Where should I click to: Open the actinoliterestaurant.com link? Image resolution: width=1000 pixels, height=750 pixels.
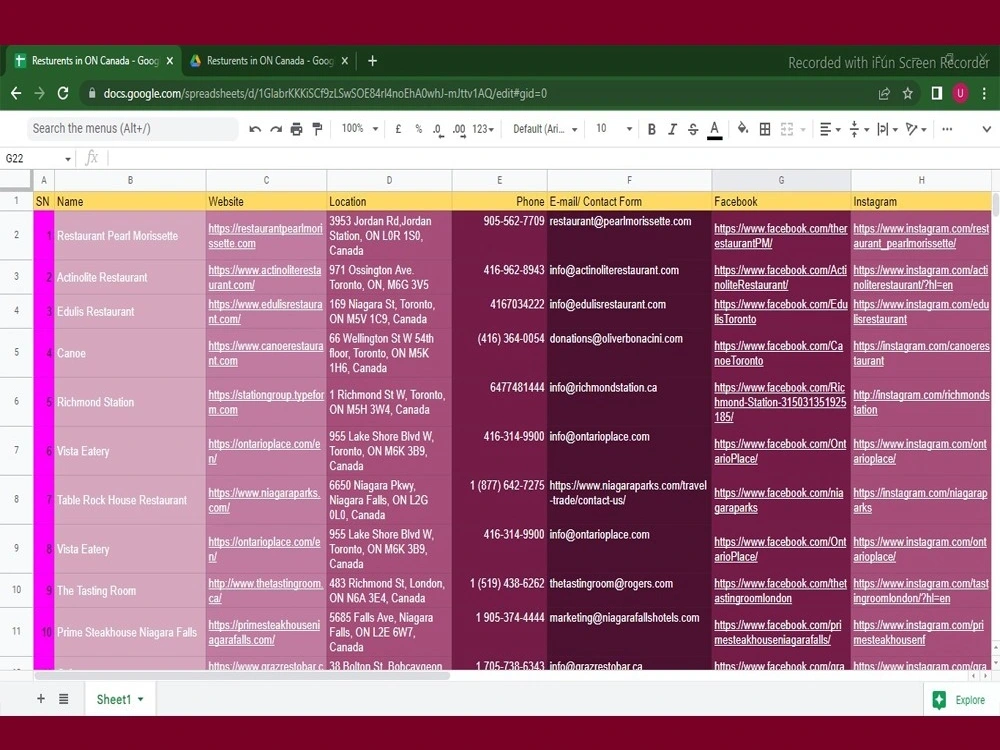(265, 277)
